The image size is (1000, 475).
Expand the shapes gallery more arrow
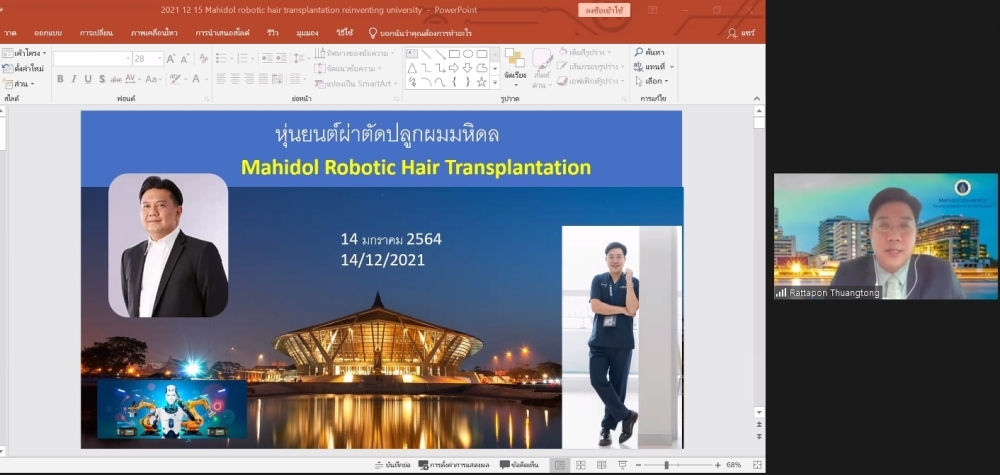[494, 82]
